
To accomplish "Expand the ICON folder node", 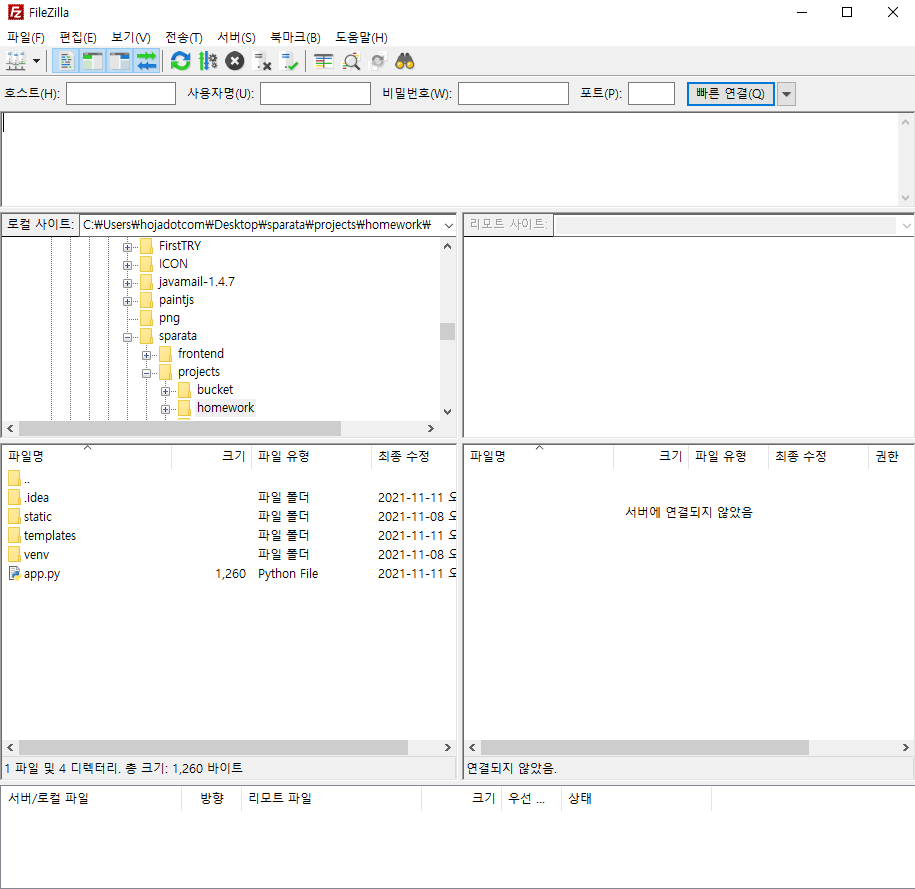I will (127, 265).
